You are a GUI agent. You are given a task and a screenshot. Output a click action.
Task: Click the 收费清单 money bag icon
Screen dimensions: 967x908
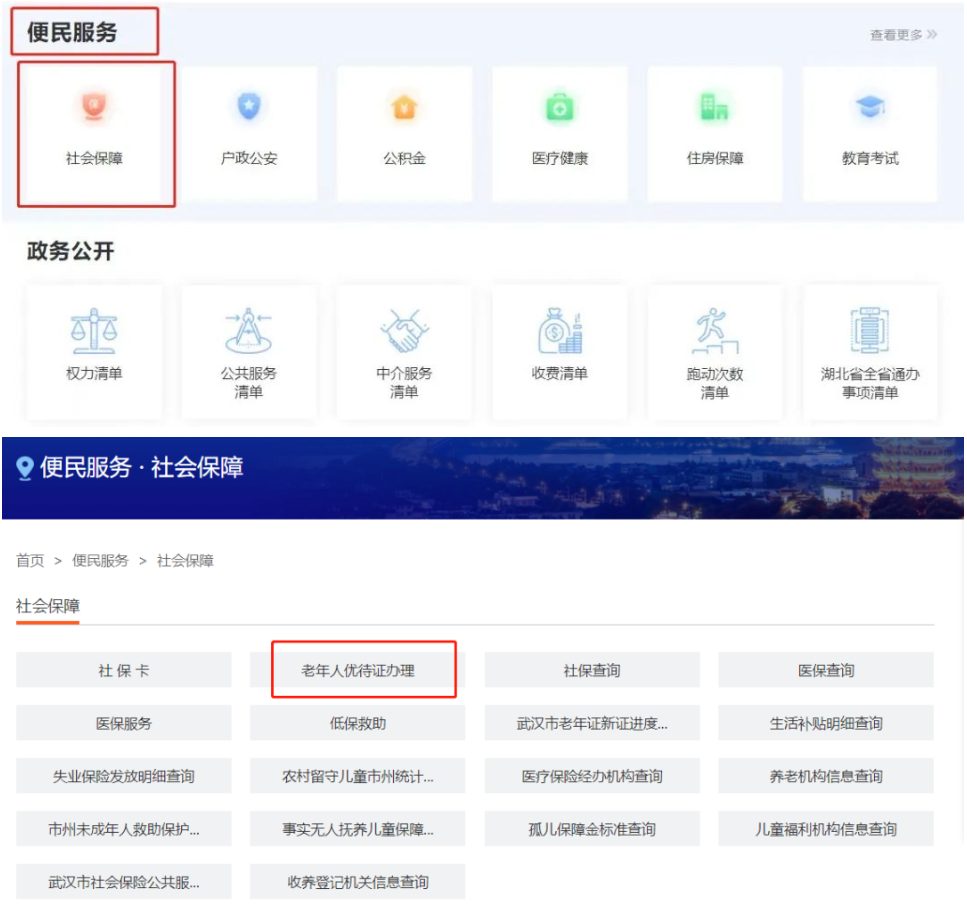tap(560, 331)
